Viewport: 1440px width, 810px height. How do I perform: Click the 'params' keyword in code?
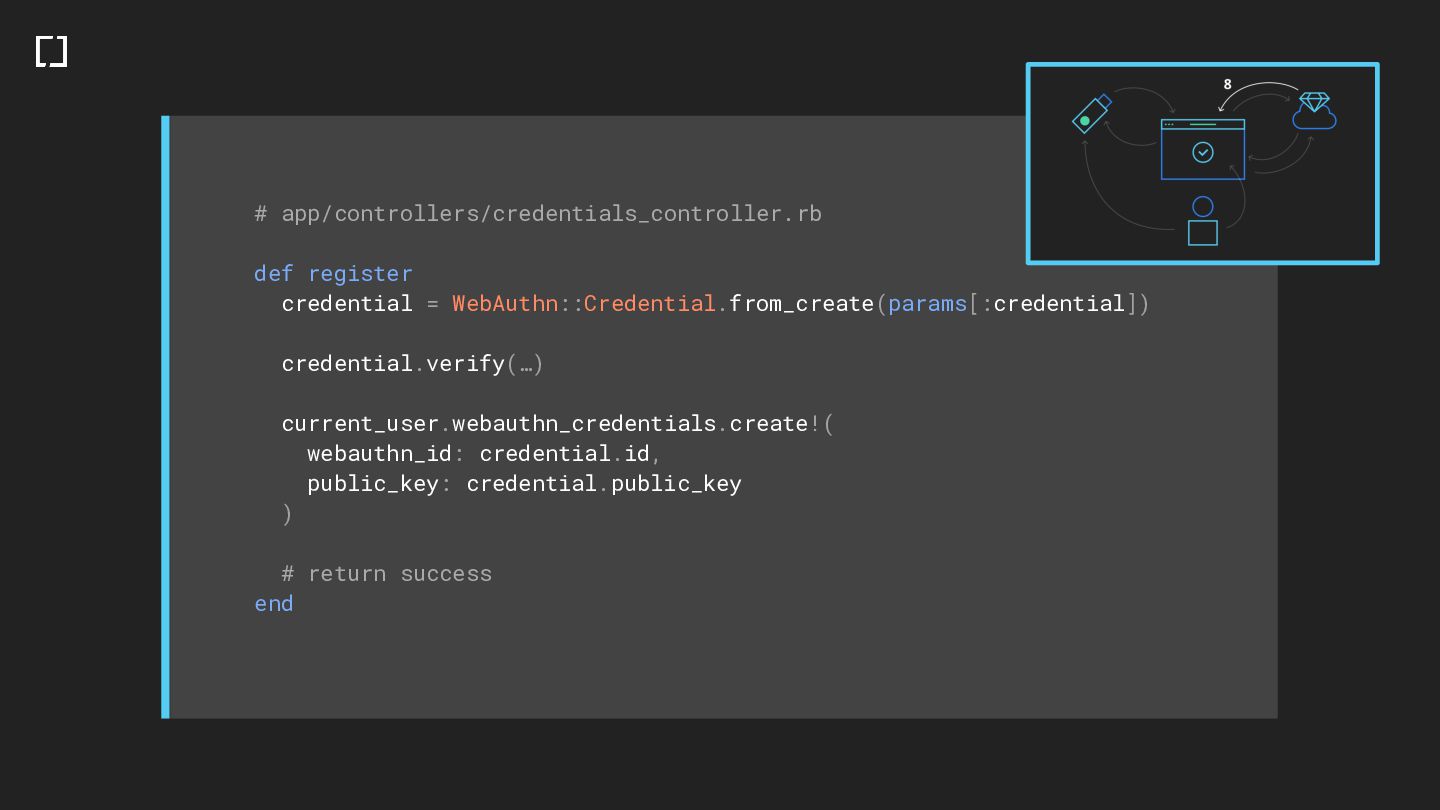(927, 303)
